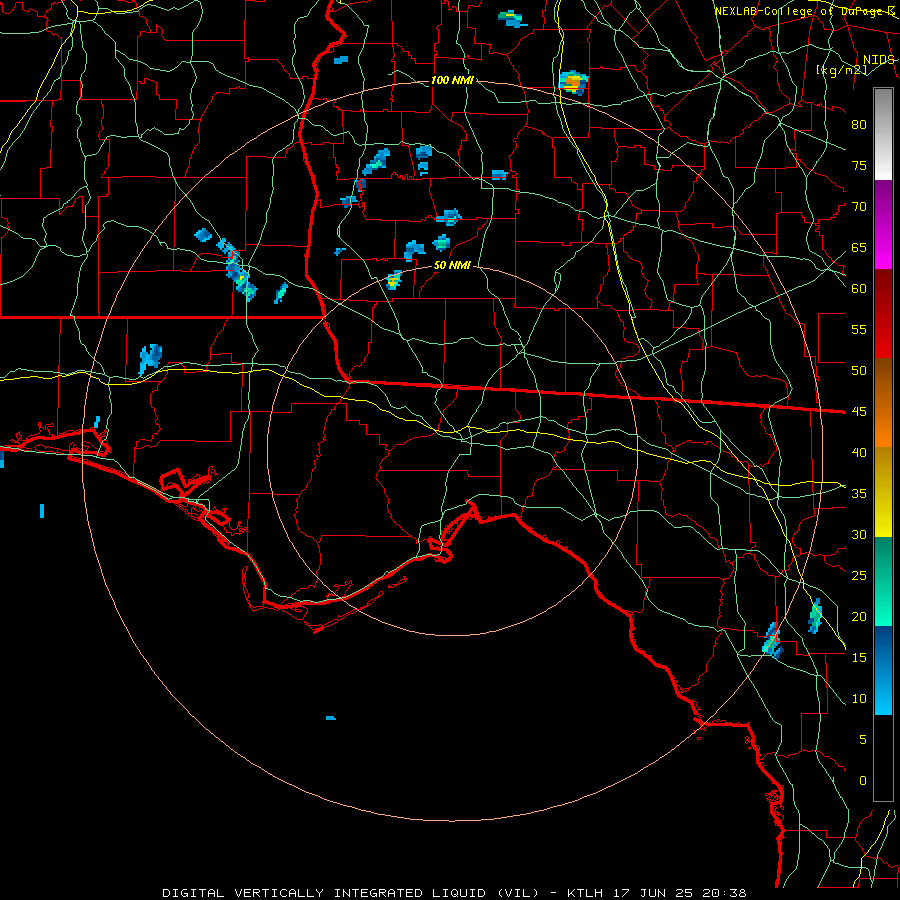Click the "[kg/m2]" units label
This screenshot has height=900, width=900.
[x=841, y=70]
